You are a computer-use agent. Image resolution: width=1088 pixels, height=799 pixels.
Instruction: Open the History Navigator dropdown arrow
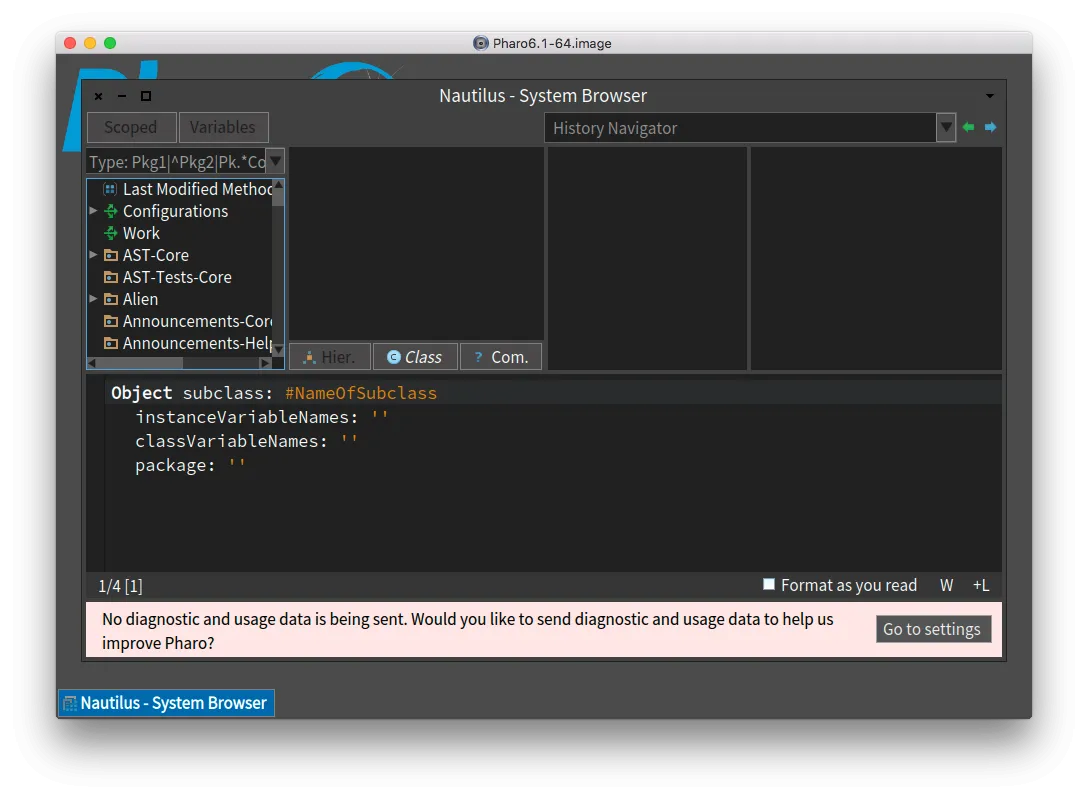tap(946, 128)
